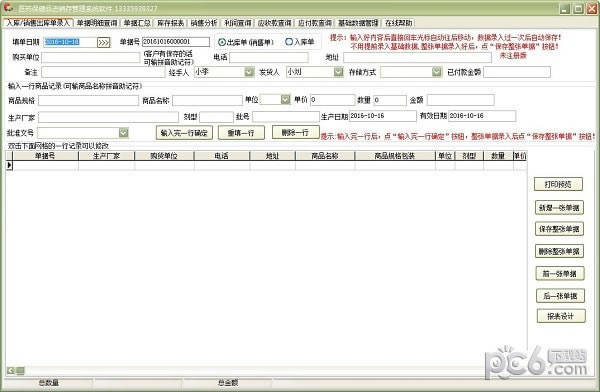The width and height of the screenshot is (600, 392).
Task: Focus the 购买单位 input field
Action: pos(91,57)
